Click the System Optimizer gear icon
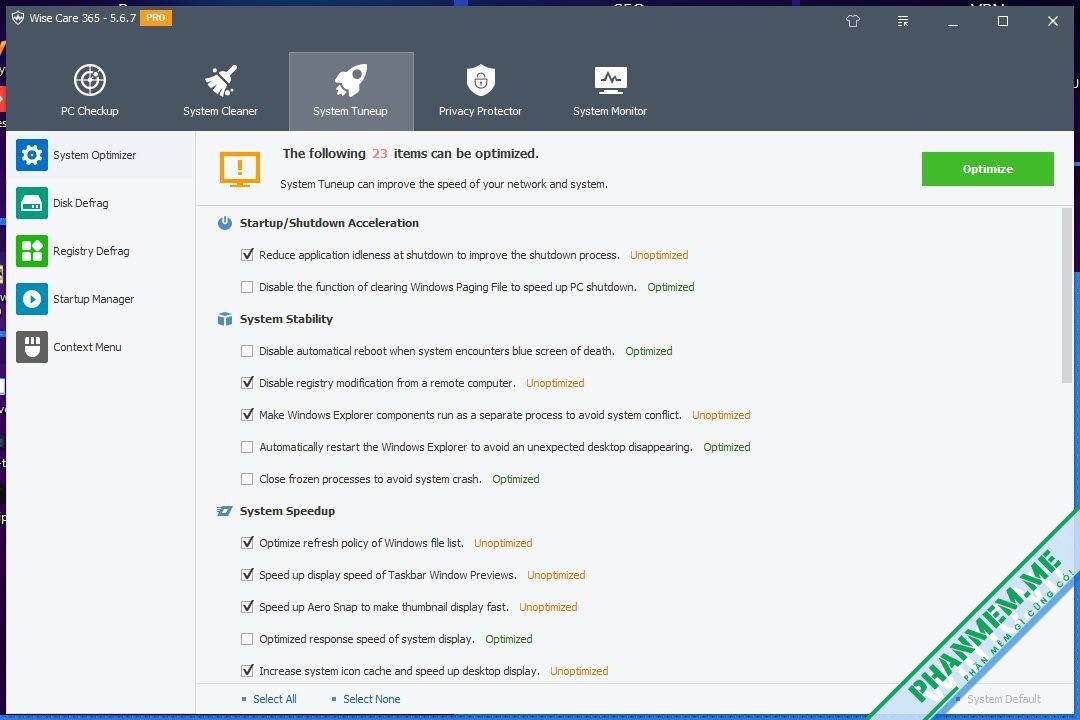 pos(32,155)
